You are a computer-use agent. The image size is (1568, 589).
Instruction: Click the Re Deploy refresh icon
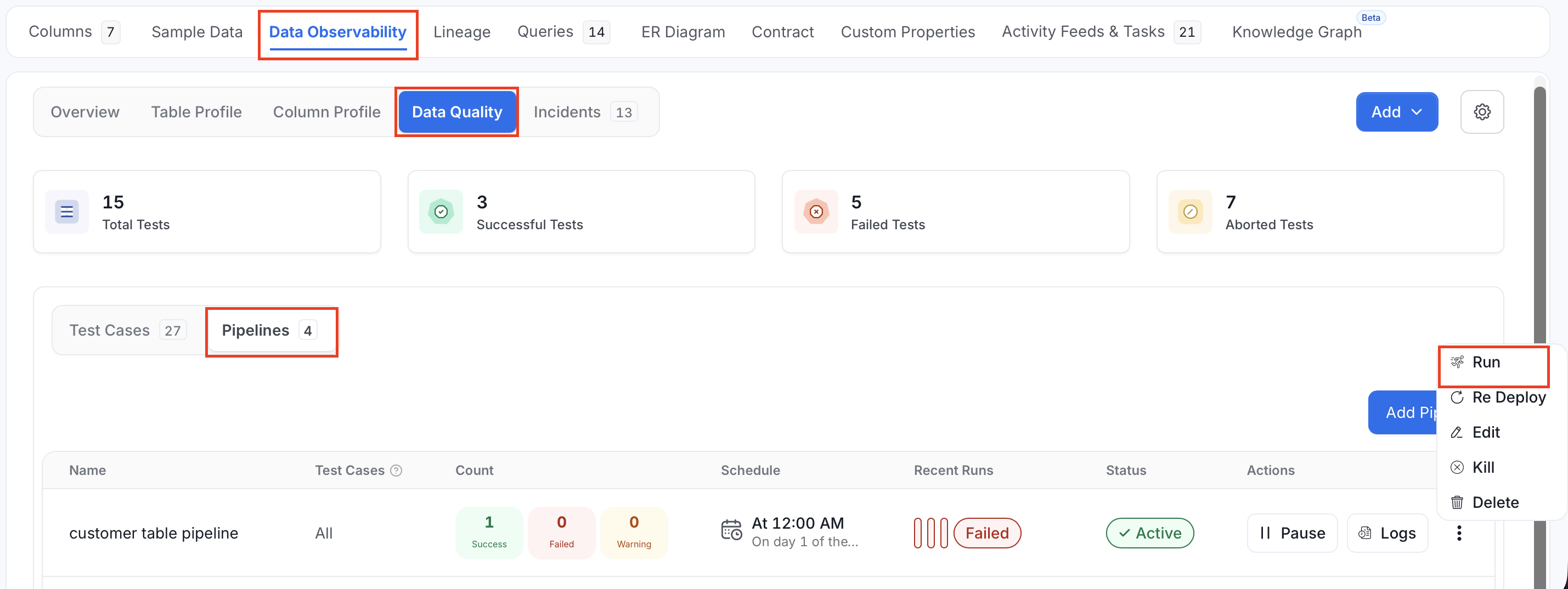1457,398
